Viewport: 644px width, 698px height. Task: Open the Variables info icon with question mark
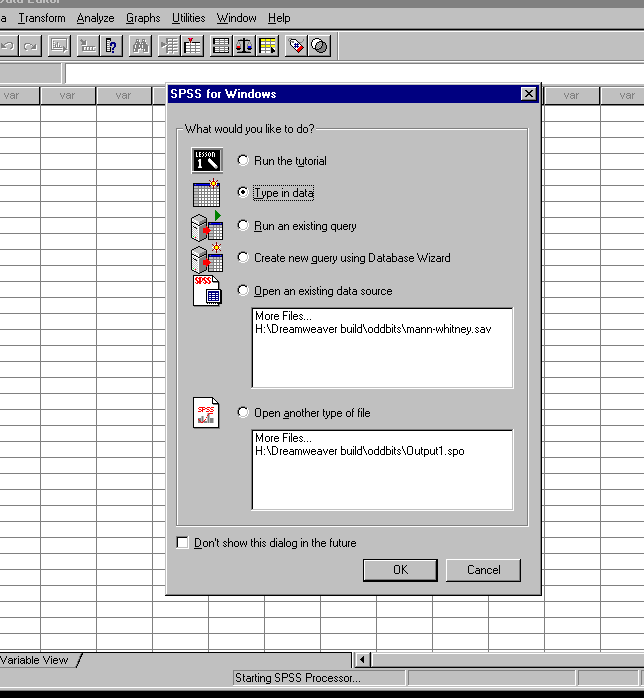111,46
